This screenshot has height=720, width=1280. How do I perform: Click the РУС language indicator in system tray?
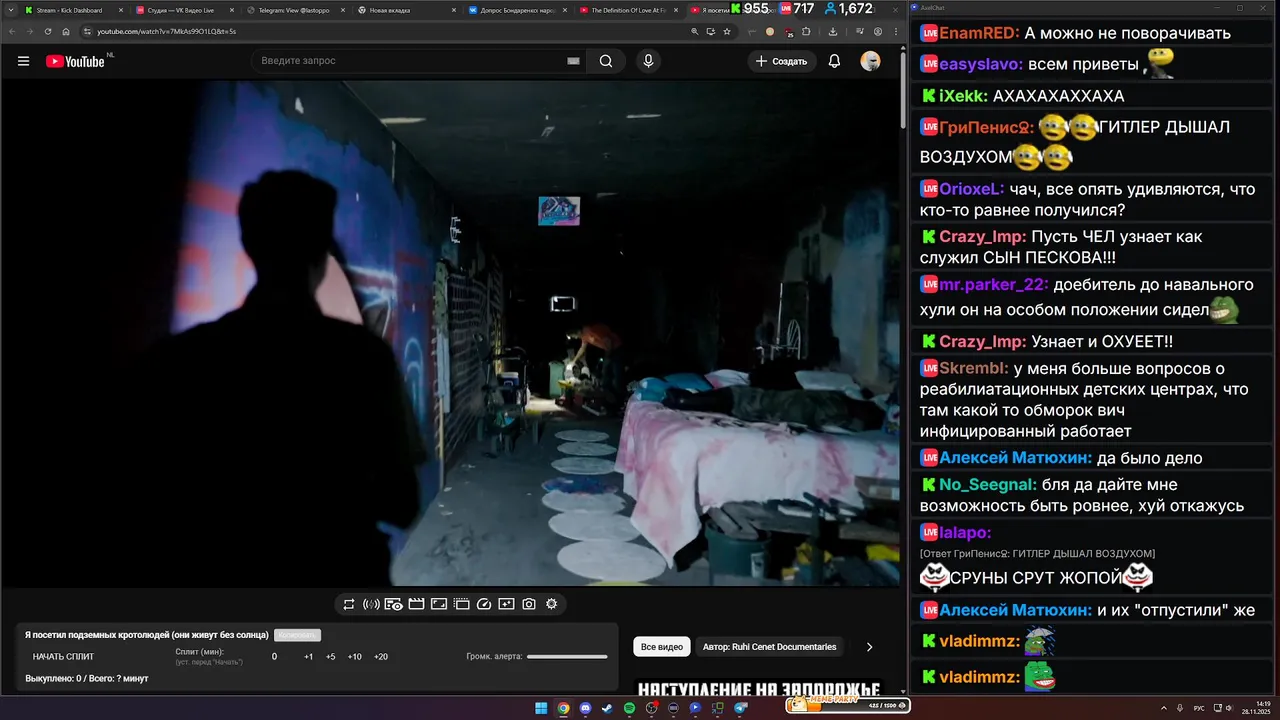pos(1199,708)
